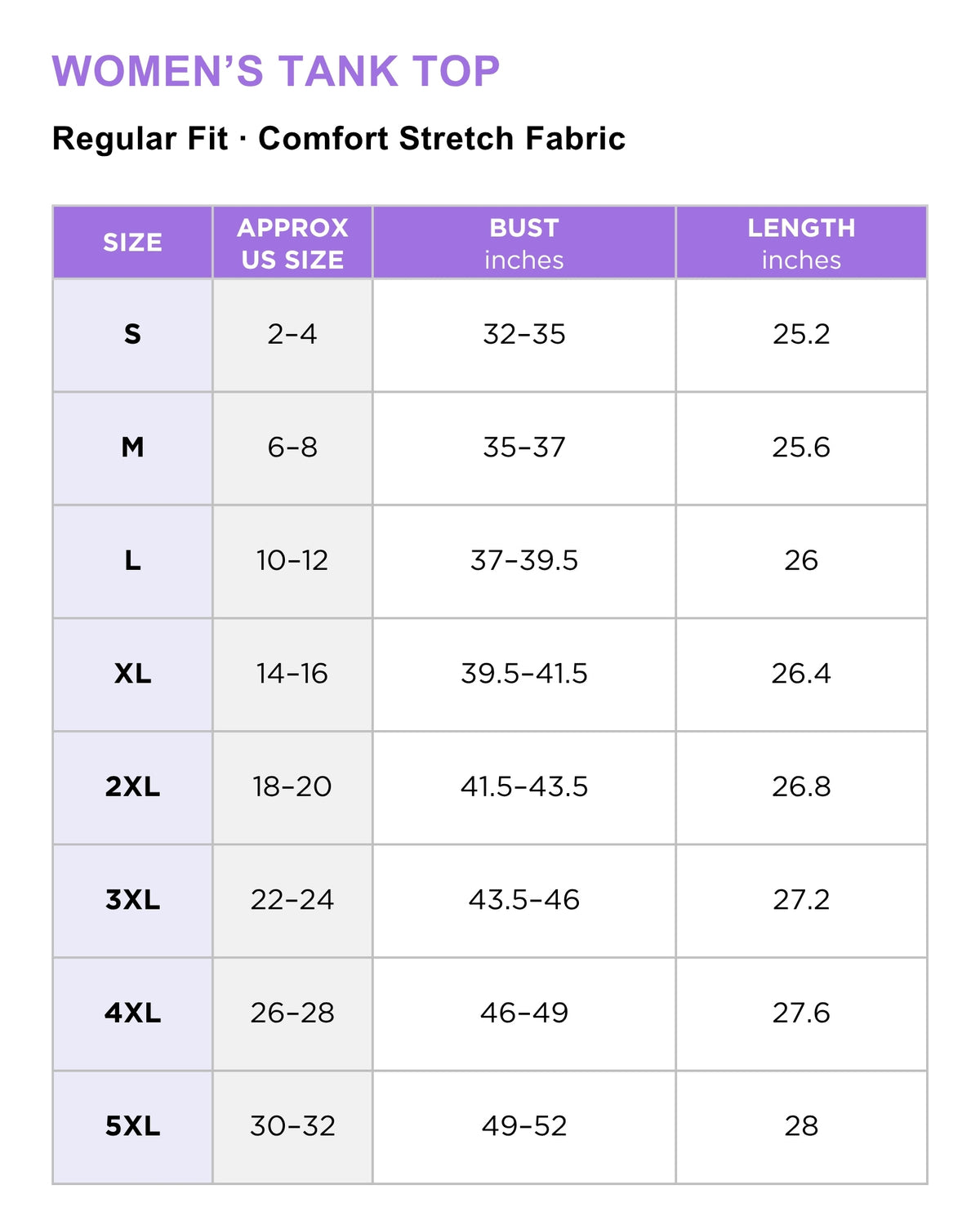Viewport: 980px width, 1225px height.
Task: Click length value 27.2
Action: click(801, 900)
